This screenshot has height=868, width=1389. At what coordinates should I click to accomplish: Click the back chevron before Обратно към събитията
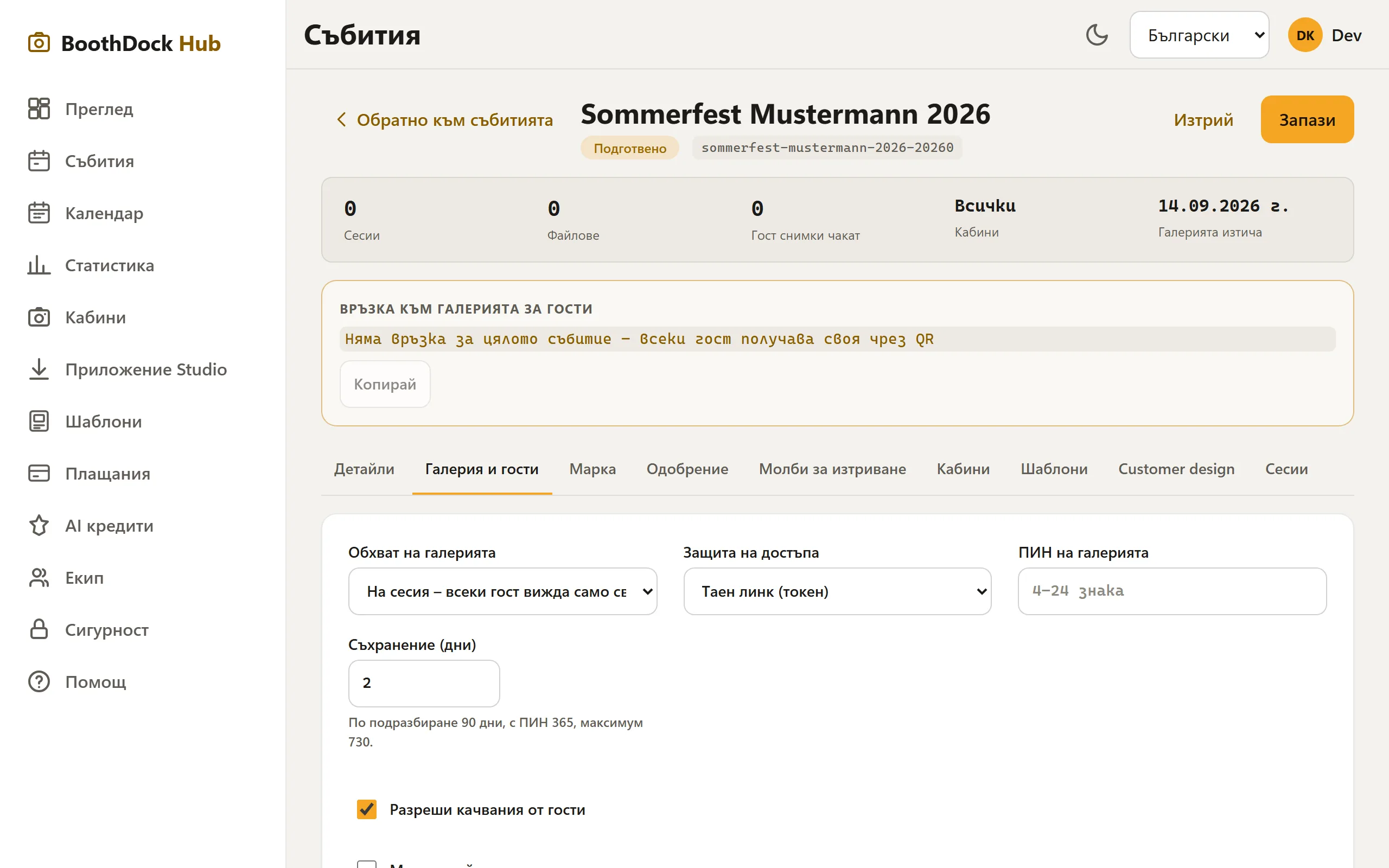click(341, 119)
